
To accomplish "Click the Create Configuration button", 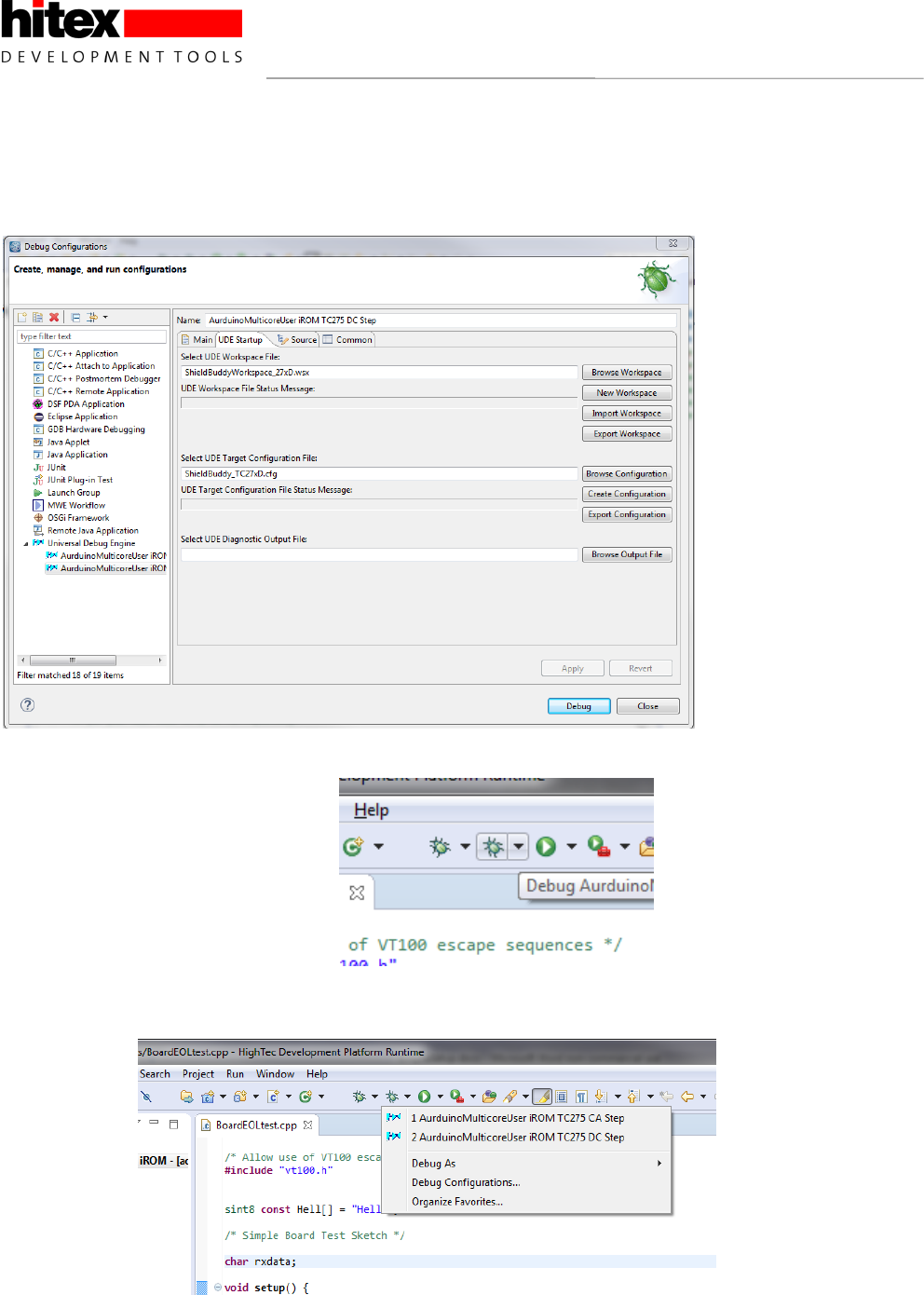I will pos(627,495).
